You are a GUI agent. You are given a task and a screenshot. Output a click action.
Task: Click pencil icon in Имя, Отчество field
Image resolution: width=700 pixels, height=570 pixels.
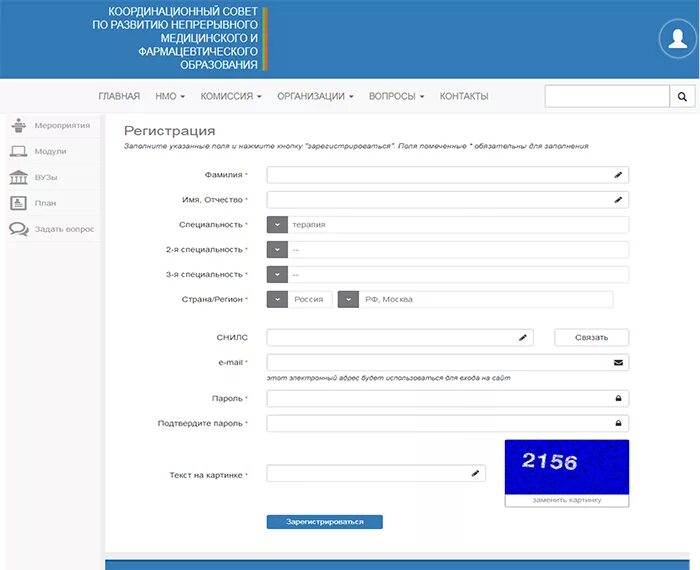coord(618,200)
